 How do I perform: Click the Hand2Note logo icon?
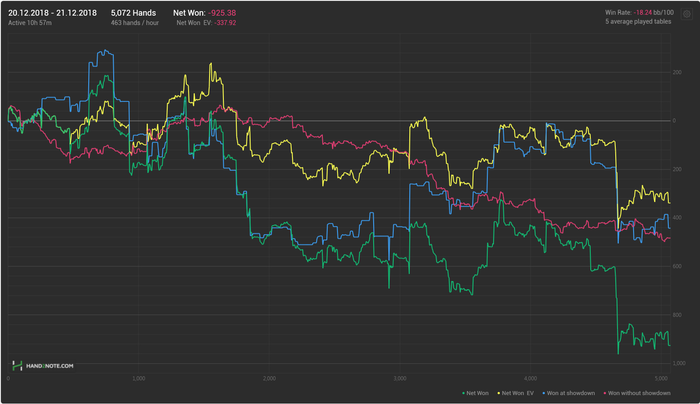pos(17,367)
